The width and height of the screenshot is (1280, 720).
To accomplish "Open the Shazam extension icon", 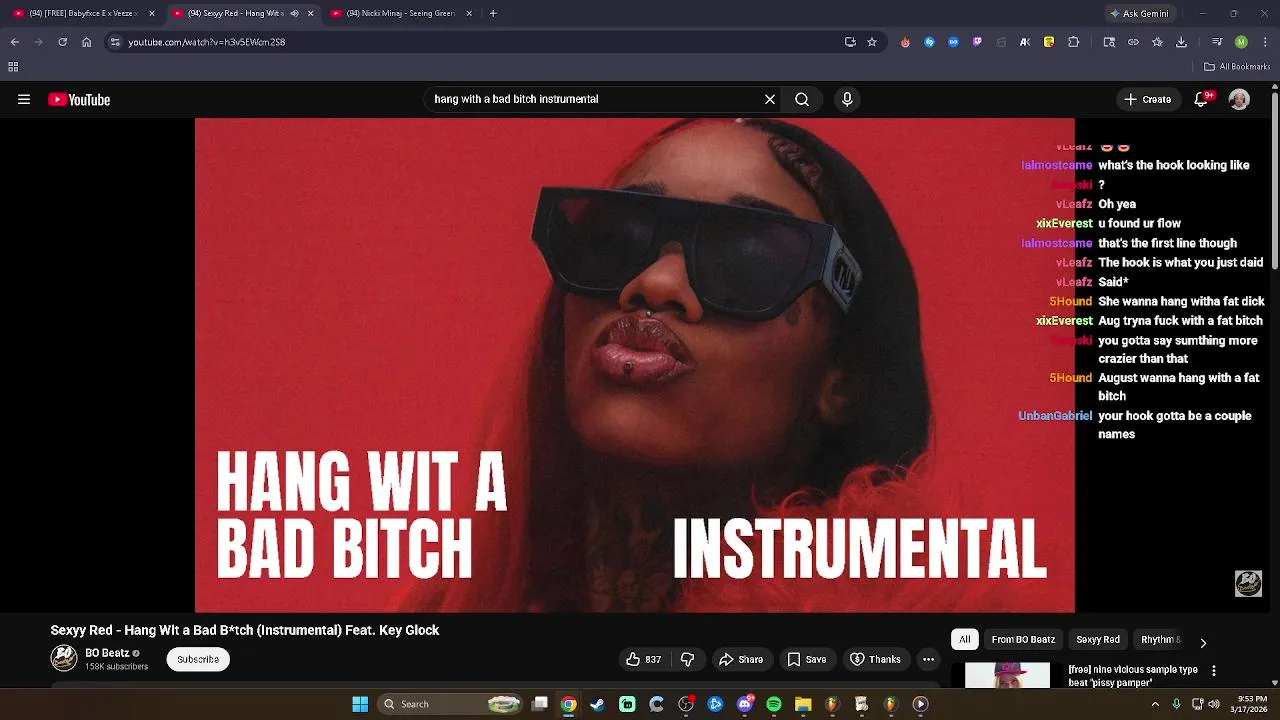I will 929,42.
